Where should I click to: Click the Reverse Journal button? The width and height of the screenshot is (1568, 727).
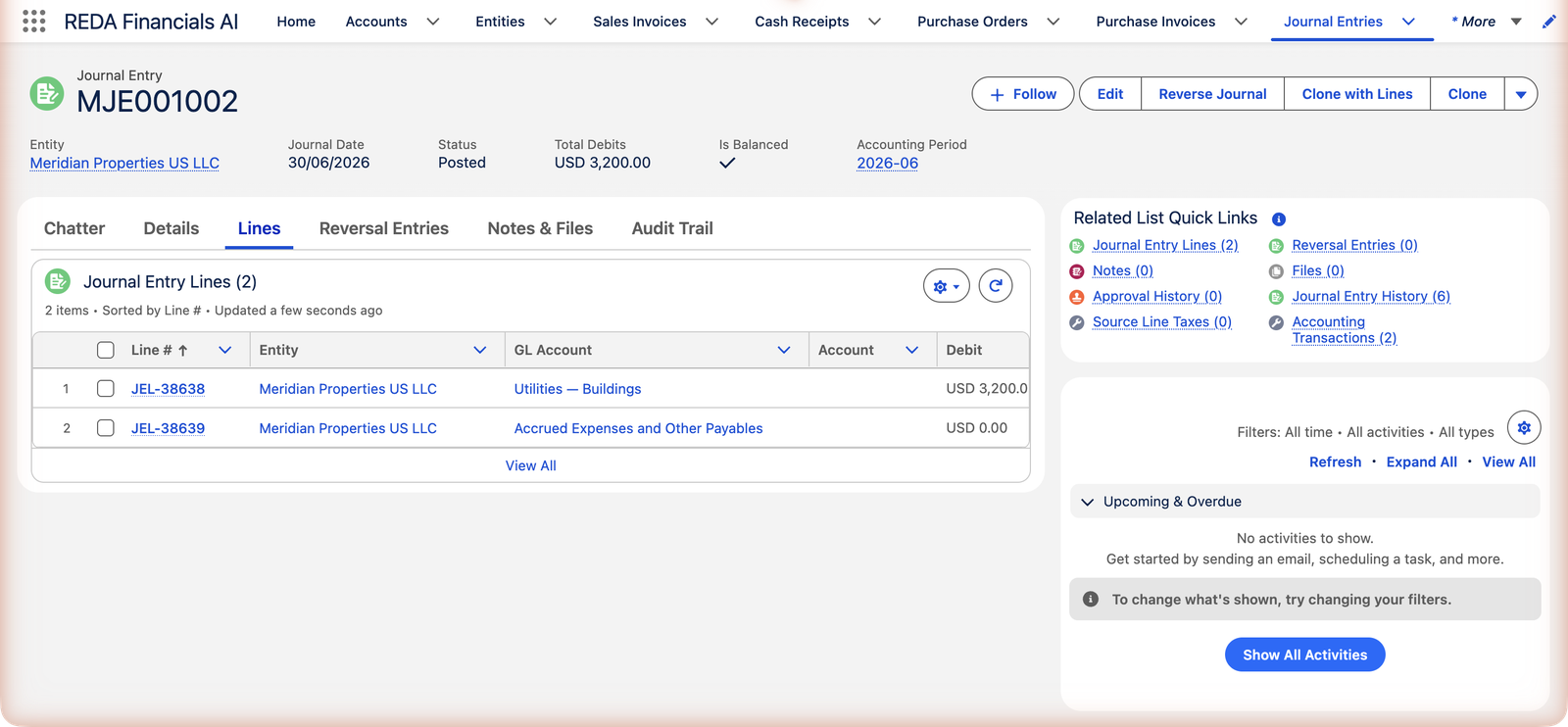click(x=1212, y=94)
